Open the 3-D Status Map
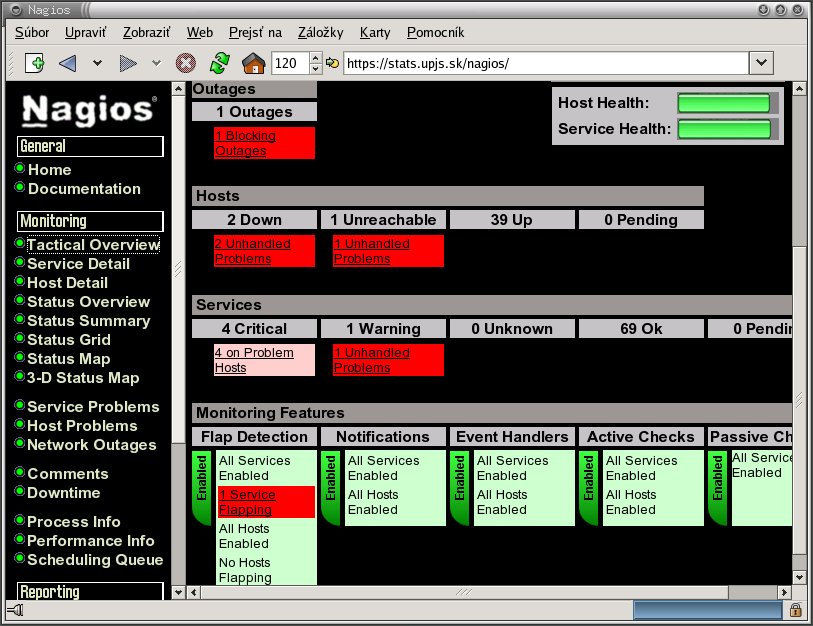This screenshot has width=813, height=626. (83, 378)
